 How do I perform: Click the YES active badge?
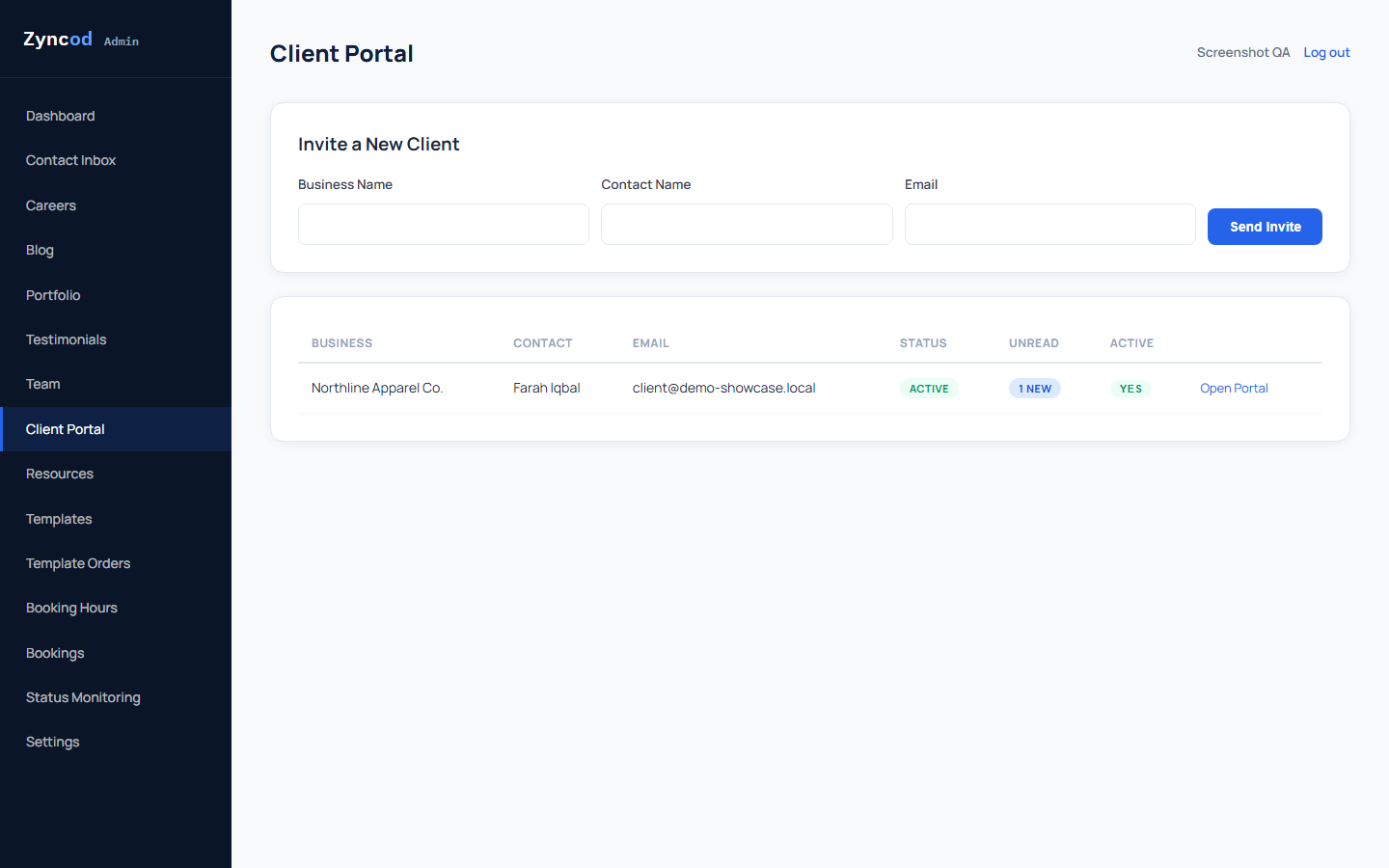click(1130, 389)
